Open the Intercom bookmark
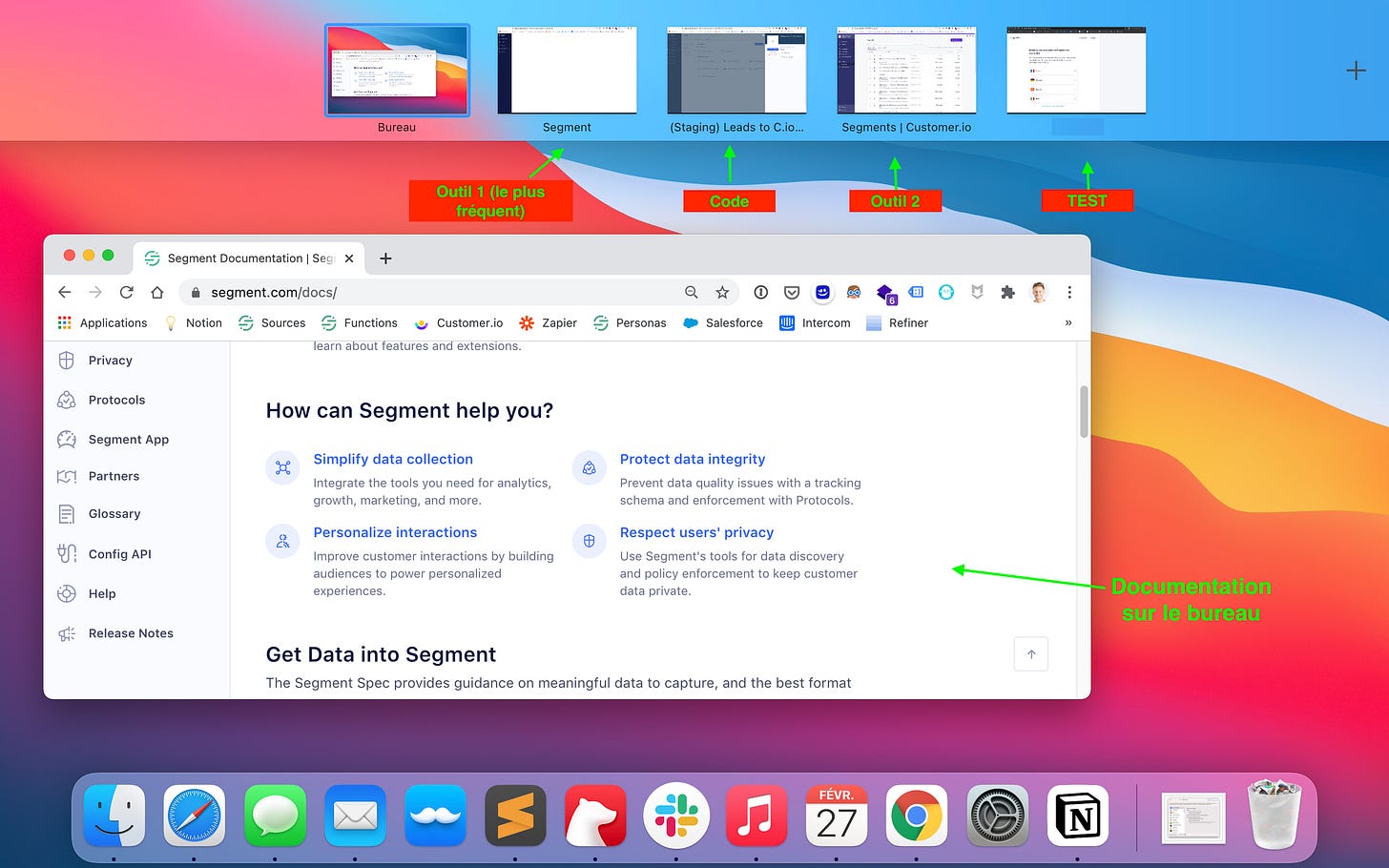 [815, 323]
